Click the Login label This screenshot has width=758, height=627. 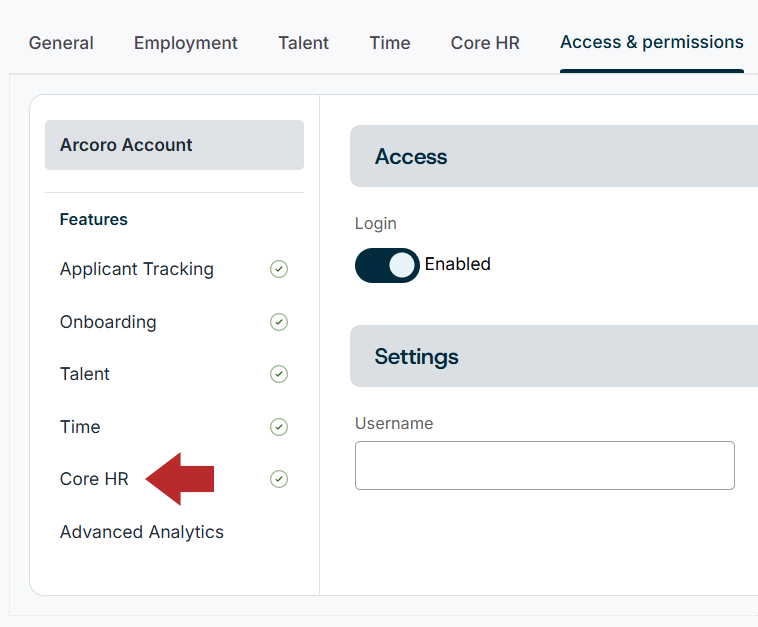(376, 224)
